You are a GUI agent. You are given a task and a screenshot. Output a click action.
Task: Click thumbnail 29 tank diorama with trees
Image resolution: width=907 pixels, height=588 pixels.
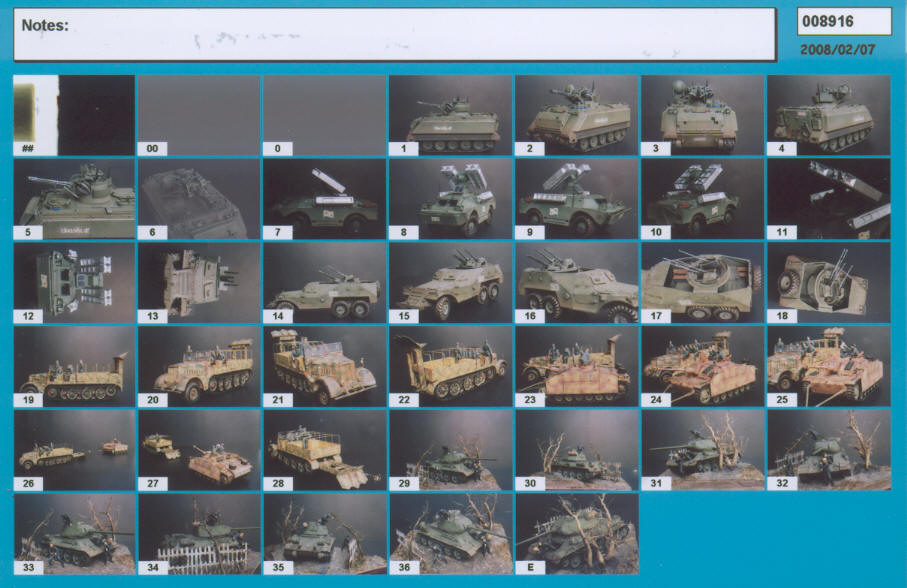point(451,450)
